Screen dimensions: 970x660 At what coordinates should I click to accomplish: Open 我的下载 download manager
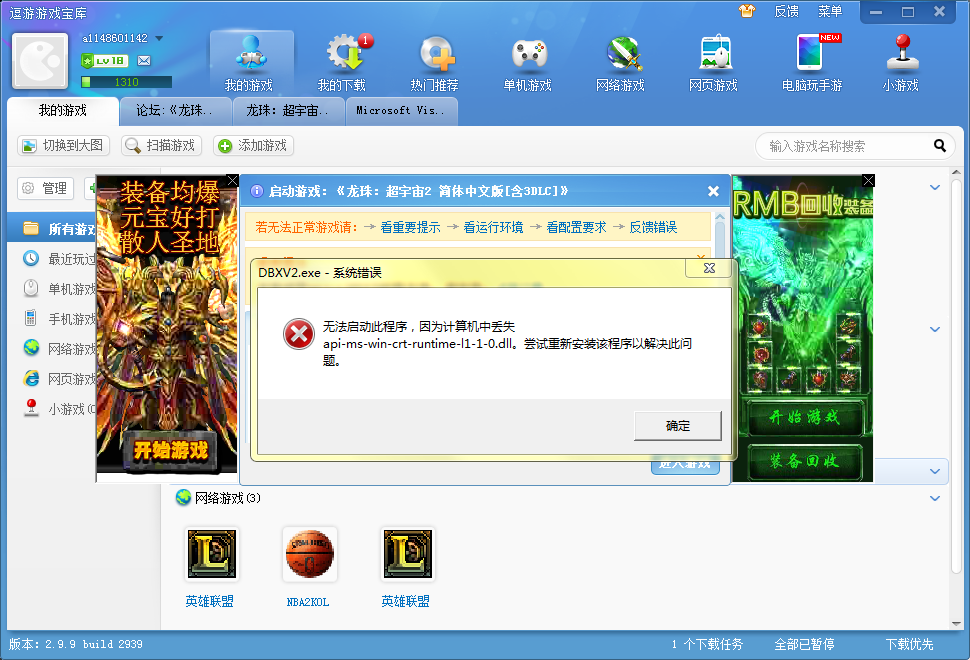343,63
